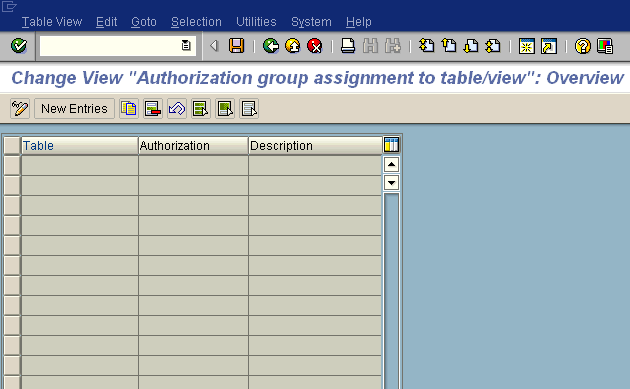Click the Authorization column header

pos(193,145)
